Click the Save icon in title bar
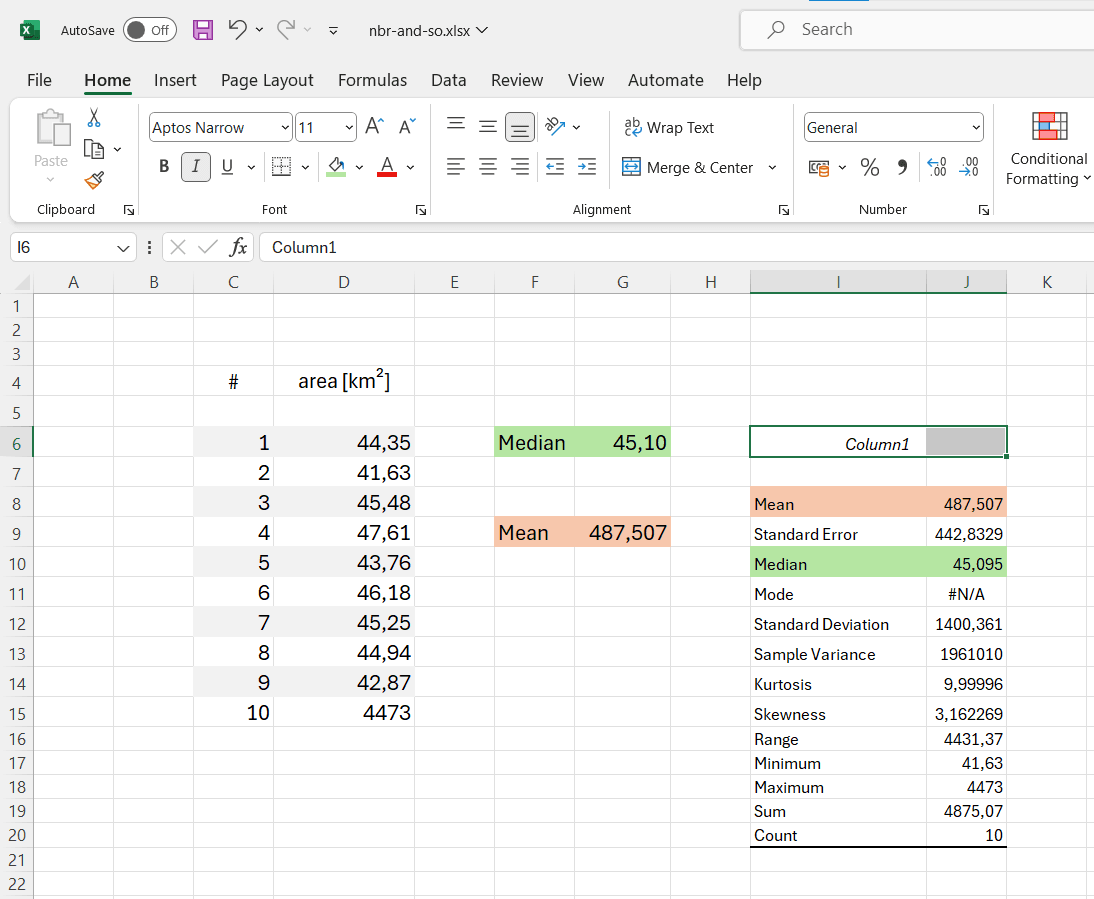The image size is (1094, 899). [x=203, y=30]
